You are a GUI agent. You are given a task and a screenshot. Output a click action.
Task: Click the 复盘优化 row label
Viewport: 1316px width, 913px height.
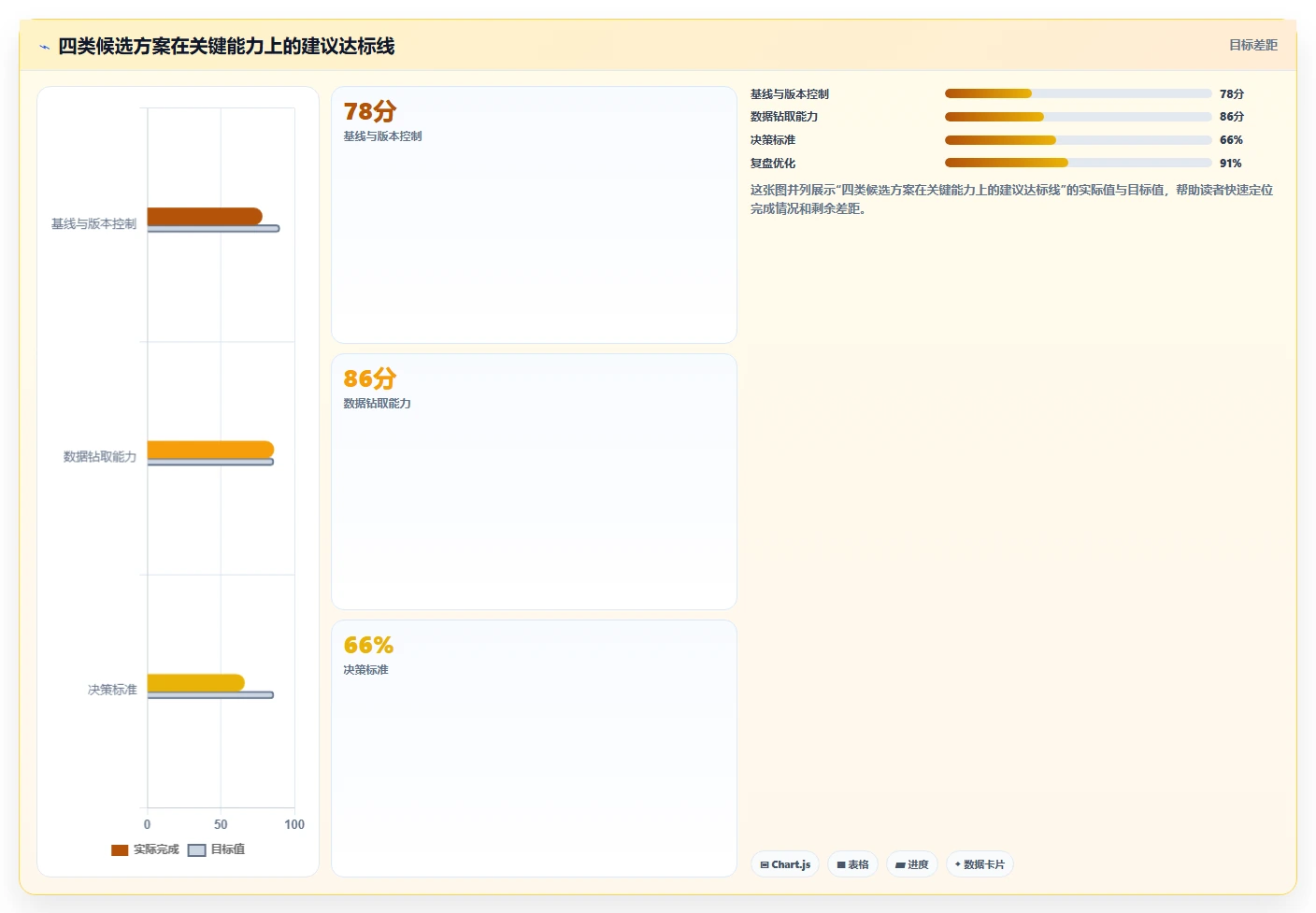(x=773, y=164)
